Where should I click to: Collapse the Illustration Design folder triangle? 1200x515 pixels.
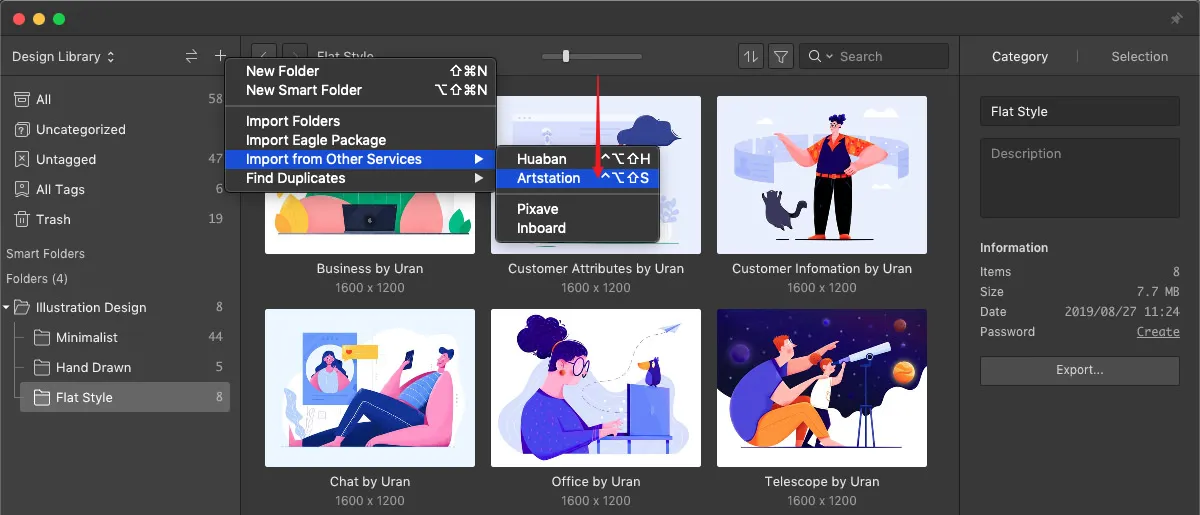pyautogui.click(x=8, y=308)
